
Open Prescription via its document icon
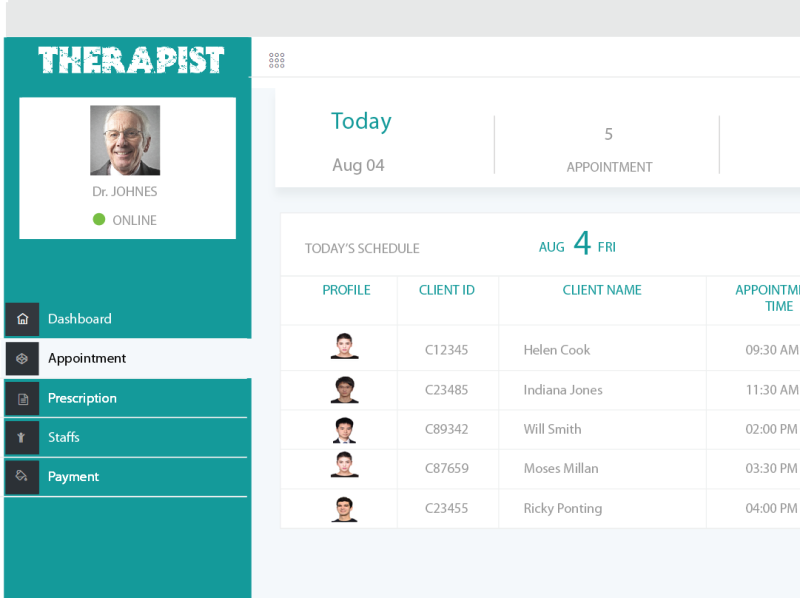click(22, 398)
